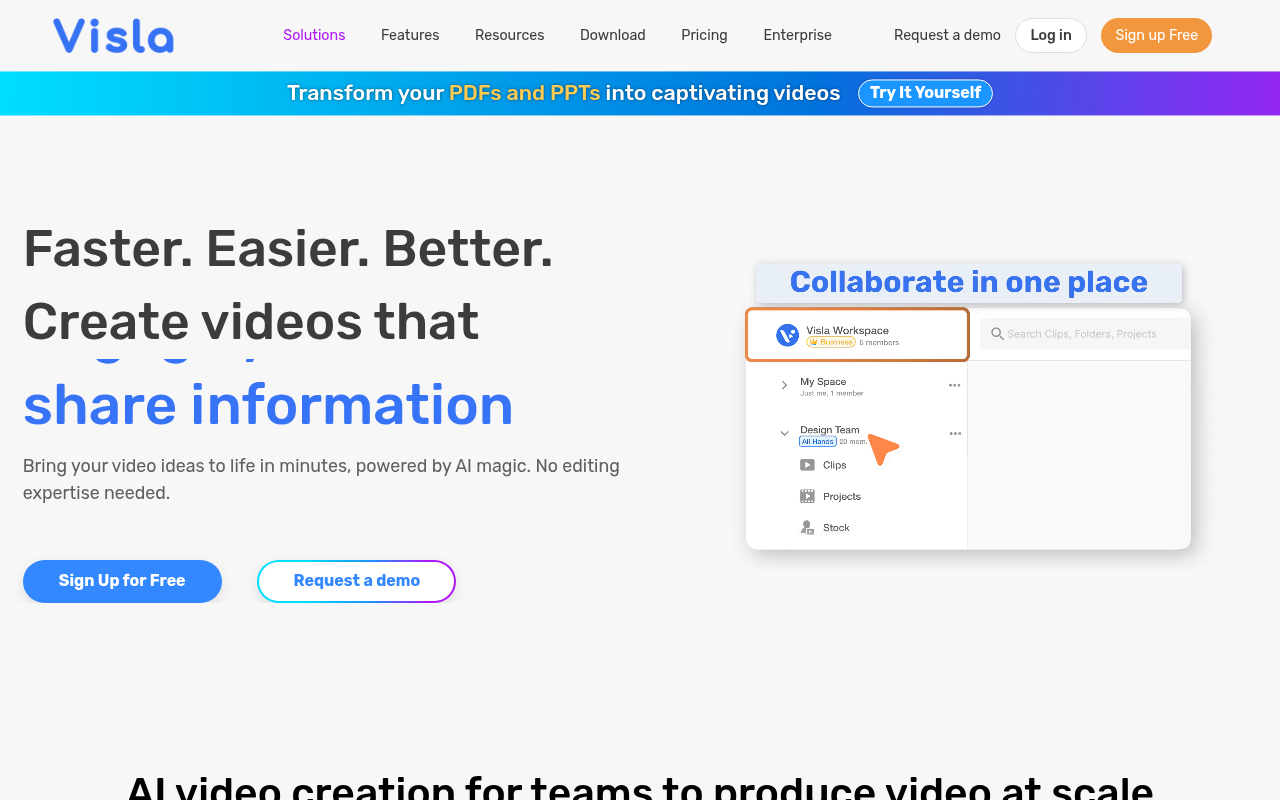Click the gradient promo banner strip
The height and width of the screenshot is (800, 1280).
point(150,92)
